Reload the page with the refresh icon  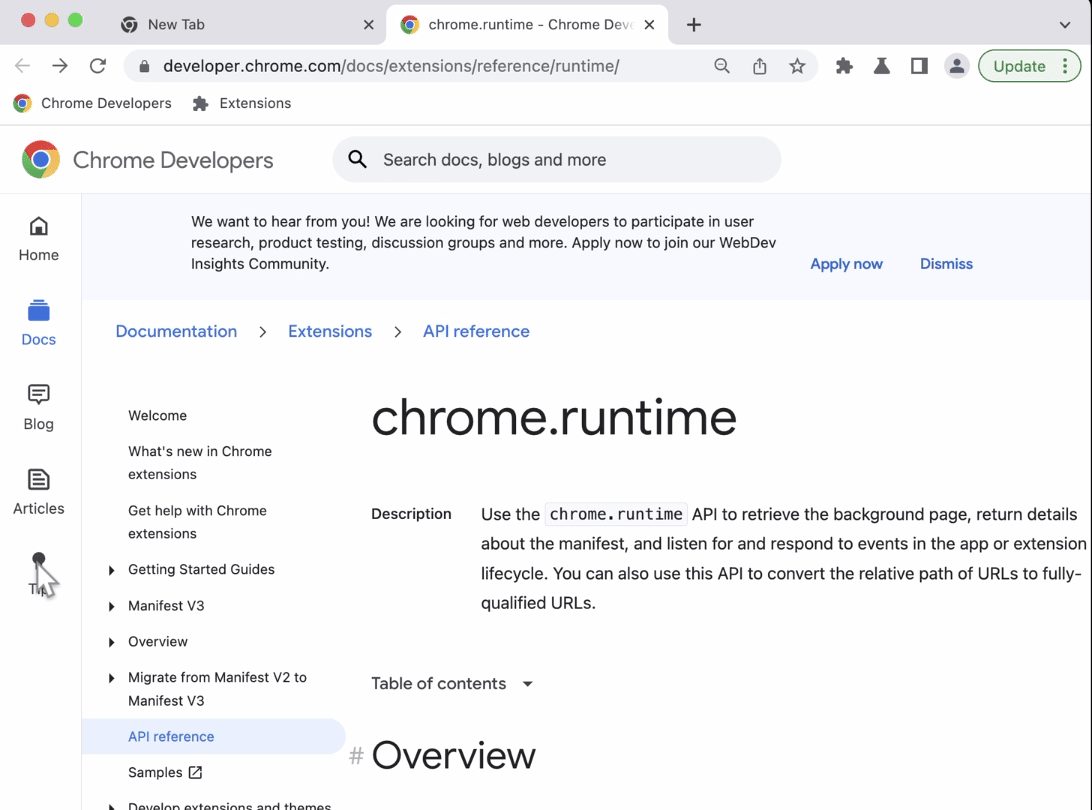tap(98, 66)
